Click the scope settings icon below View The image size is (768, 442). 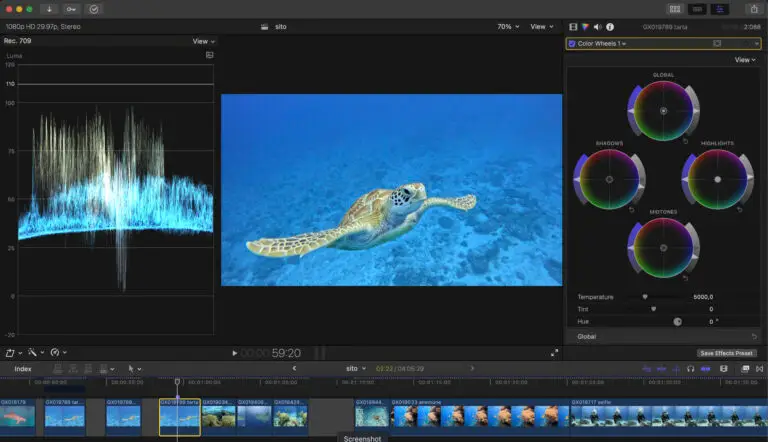(210, 55)
